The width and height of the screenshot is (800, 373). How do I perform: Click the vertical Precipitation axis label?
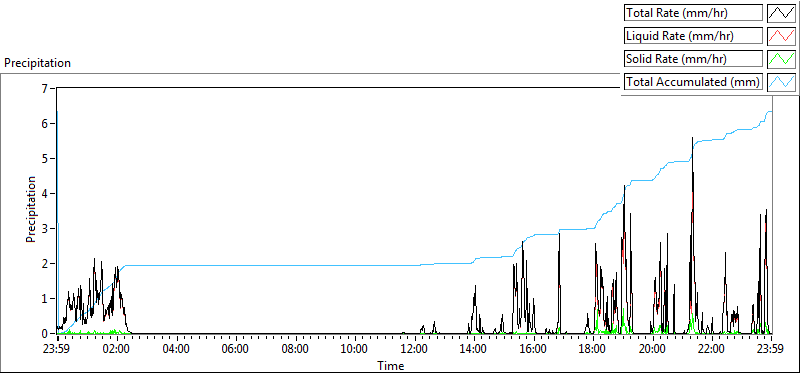[x=31, y=209]
